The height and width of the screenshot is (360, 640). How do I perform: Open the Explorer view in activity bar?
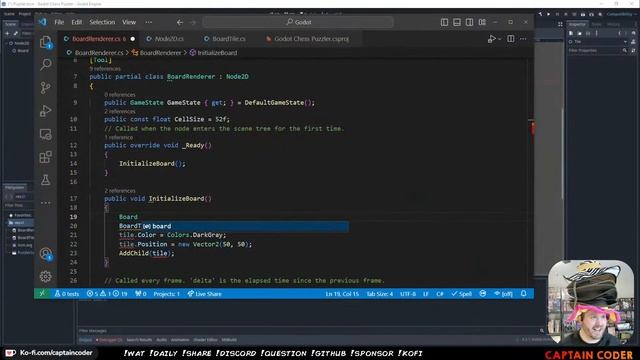(x=45, y=42)
